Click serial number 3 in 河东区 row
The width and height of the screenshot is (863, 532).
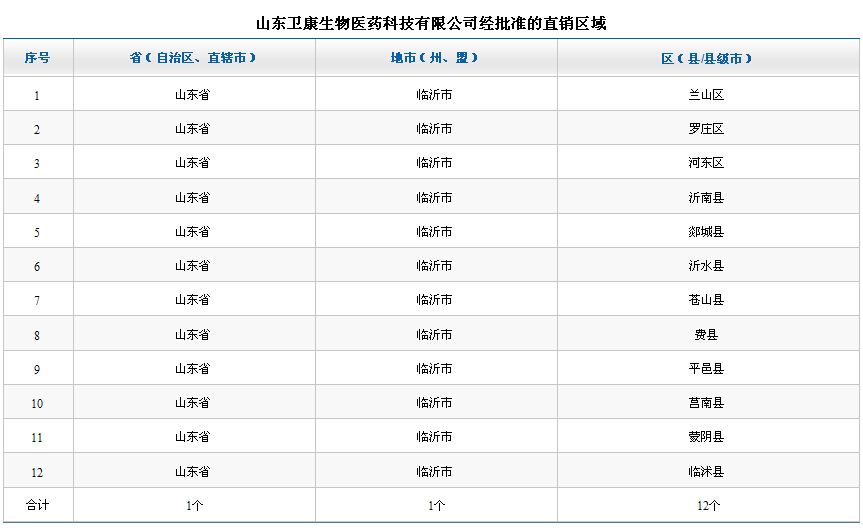(x=37, y=164)
